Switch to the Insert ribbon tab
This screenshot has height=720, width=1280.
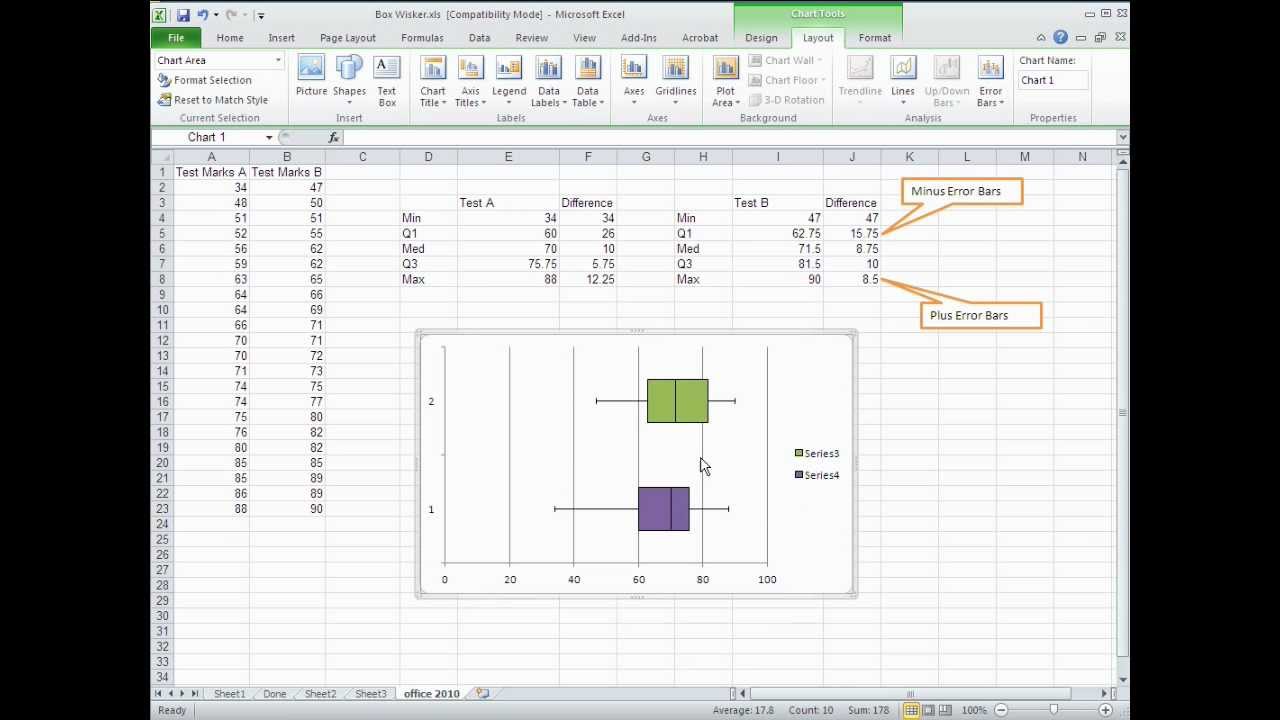point(281,38)
